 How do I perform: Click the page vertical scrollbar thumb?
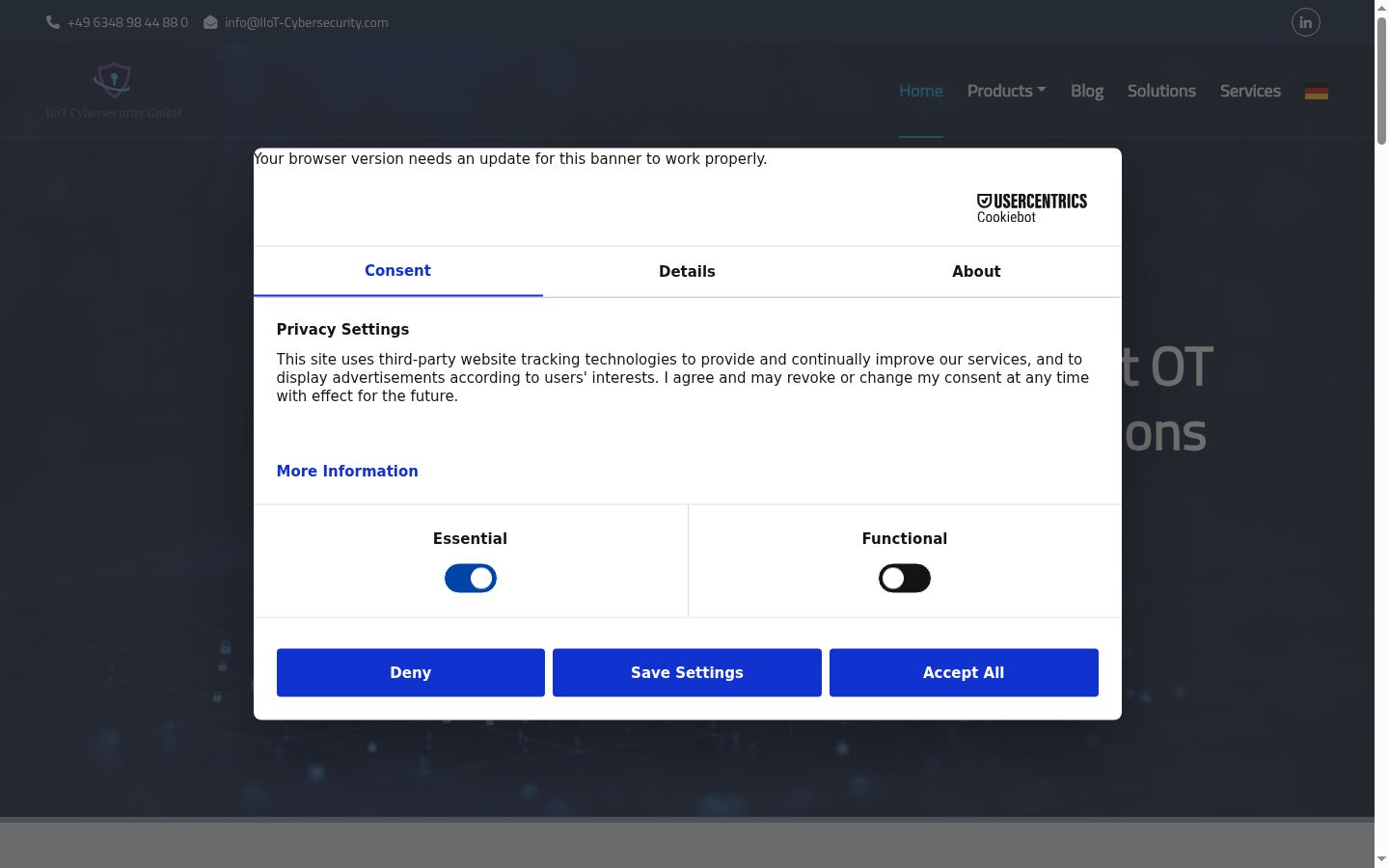tap(1381, 80)
